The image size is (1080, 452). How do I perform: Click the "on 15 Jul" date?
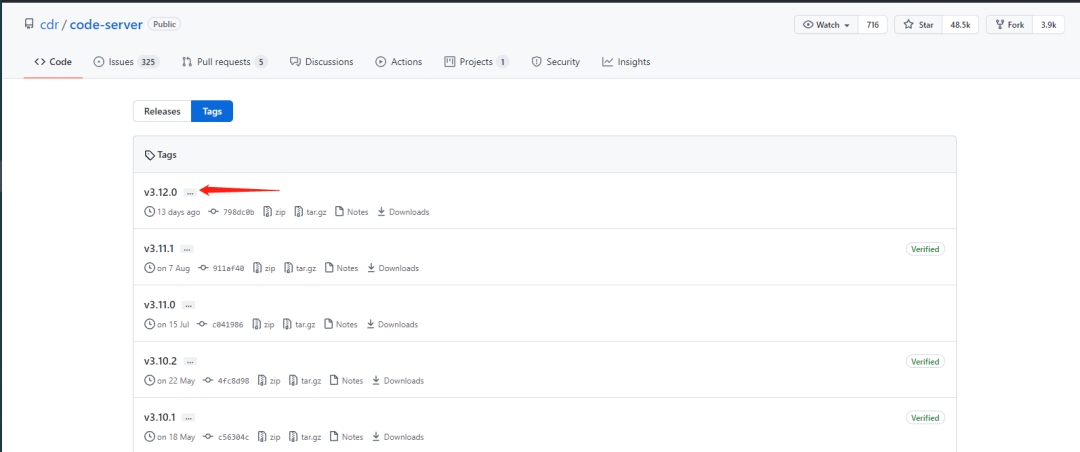[173, 325]
